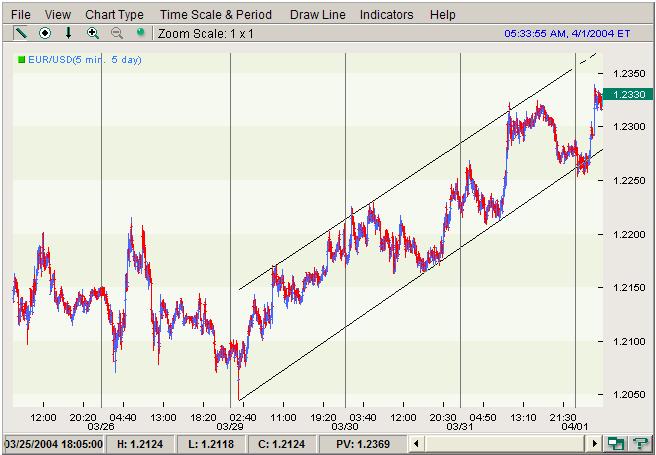
Task: Click the 03/25/2004 18:05:00 status field
Action: [x=53, y=444]
